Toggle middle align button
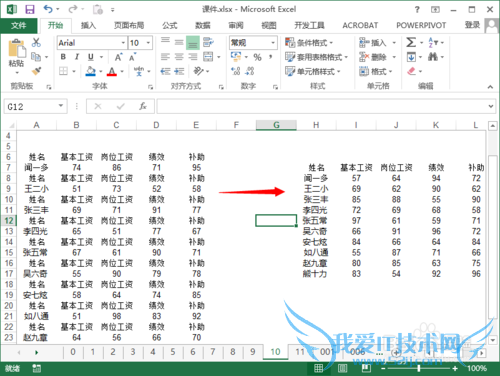The image size is (500, 376). [x=179, y=42]
